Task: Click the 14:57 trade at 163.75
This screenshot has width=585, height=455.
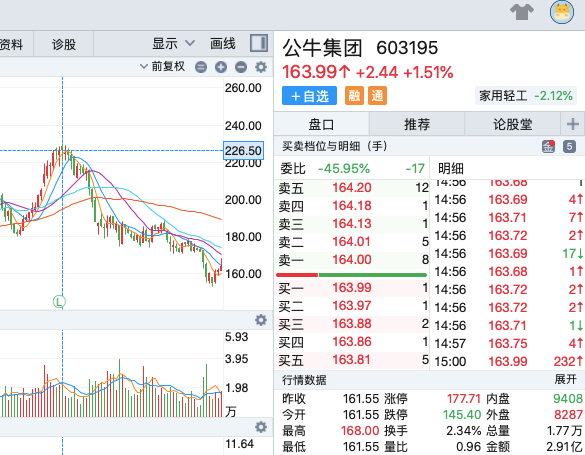Action: tap(508, 343)
